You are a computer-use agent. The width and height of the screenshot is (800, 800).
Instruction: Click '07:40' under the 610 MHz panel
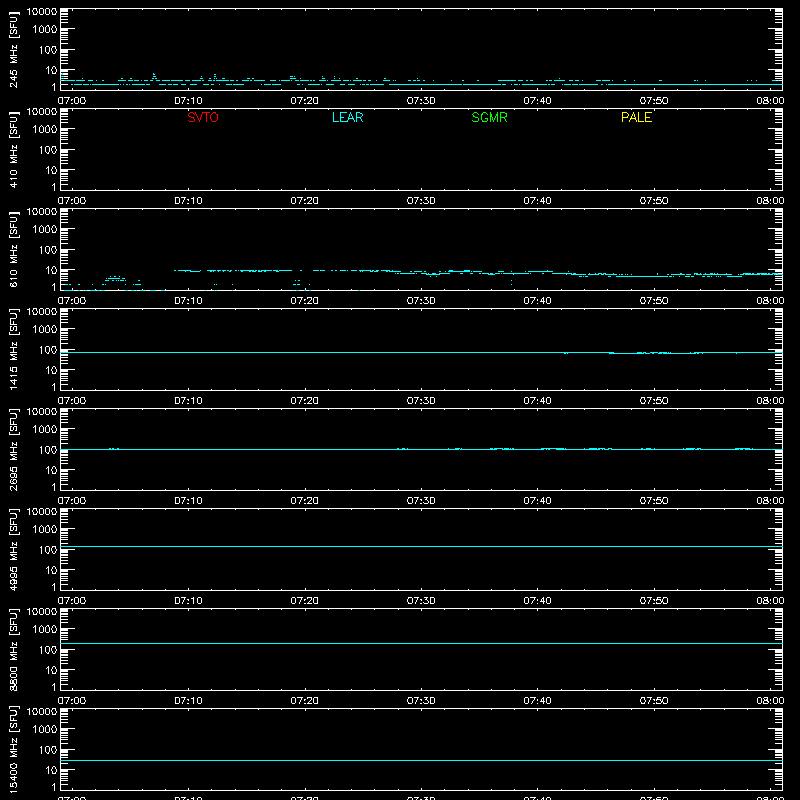(537, 301)
